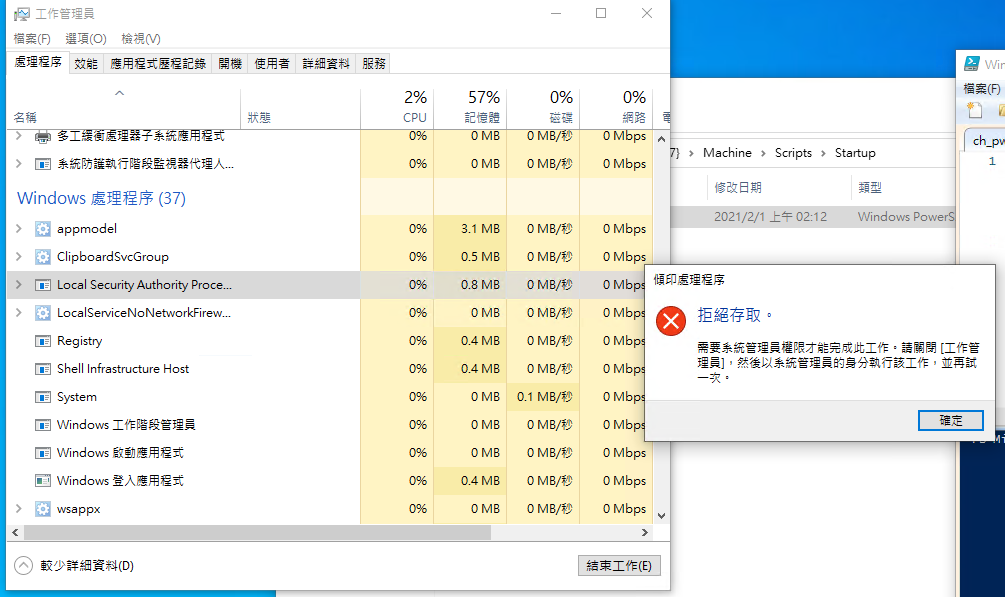This screenshot has height=597, width=1005.
Task: Expand the ClipboardSvcGroup process group
Action: (19, 256)
